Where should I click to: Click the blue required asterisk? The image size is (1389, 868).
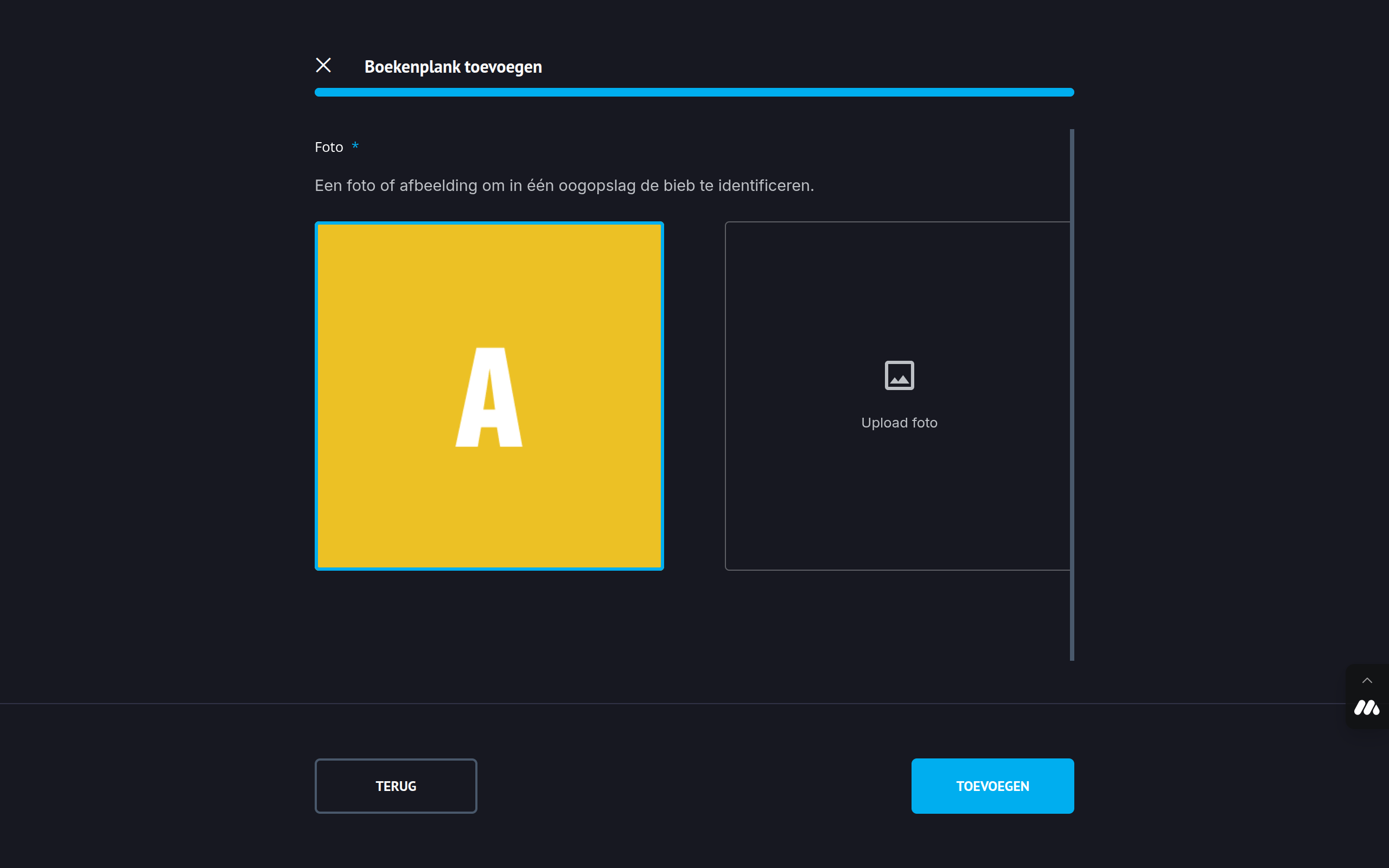point(355,146)
